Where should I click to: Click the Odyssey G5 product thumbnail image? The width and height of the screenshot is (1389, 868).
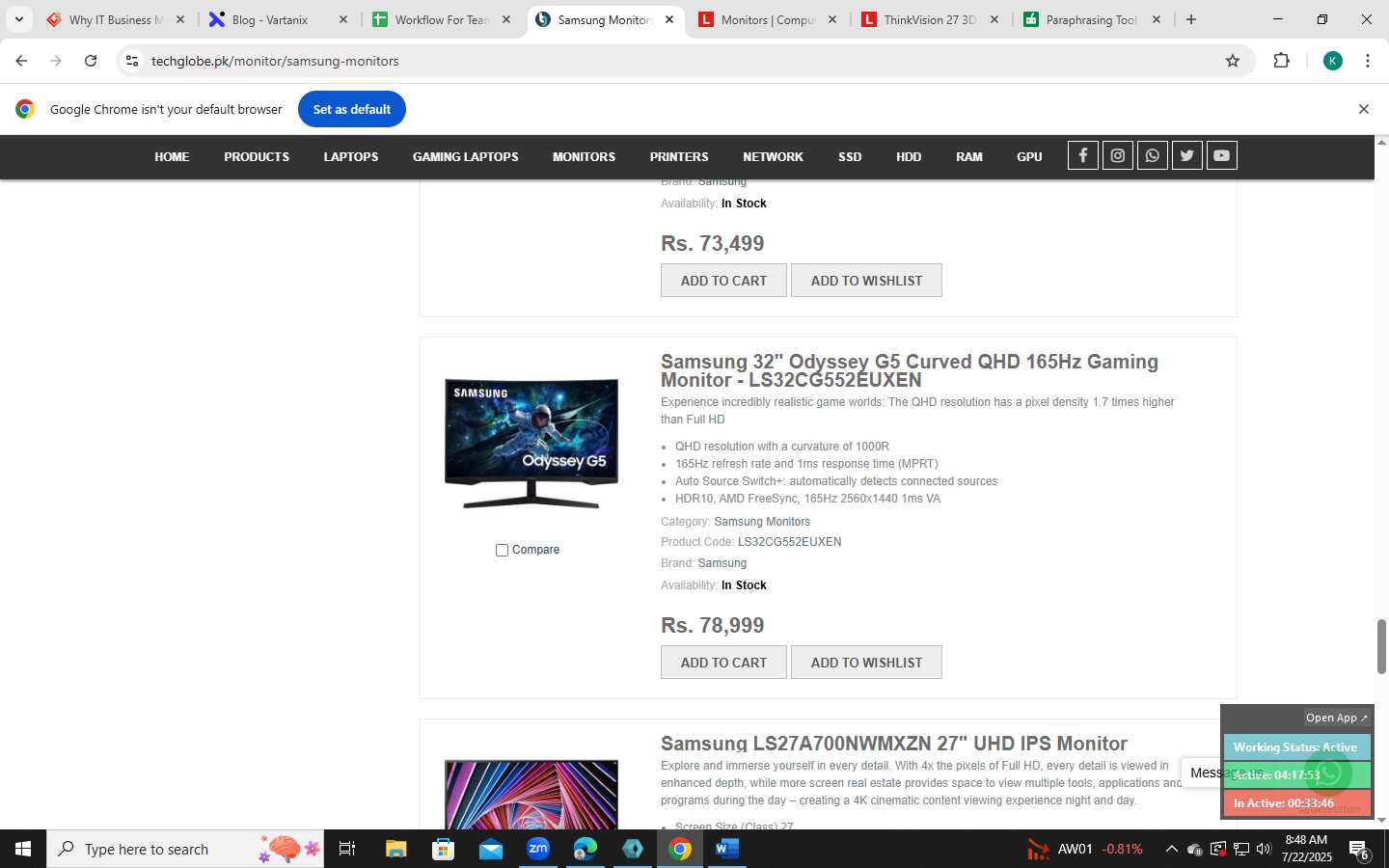[531, 444]
